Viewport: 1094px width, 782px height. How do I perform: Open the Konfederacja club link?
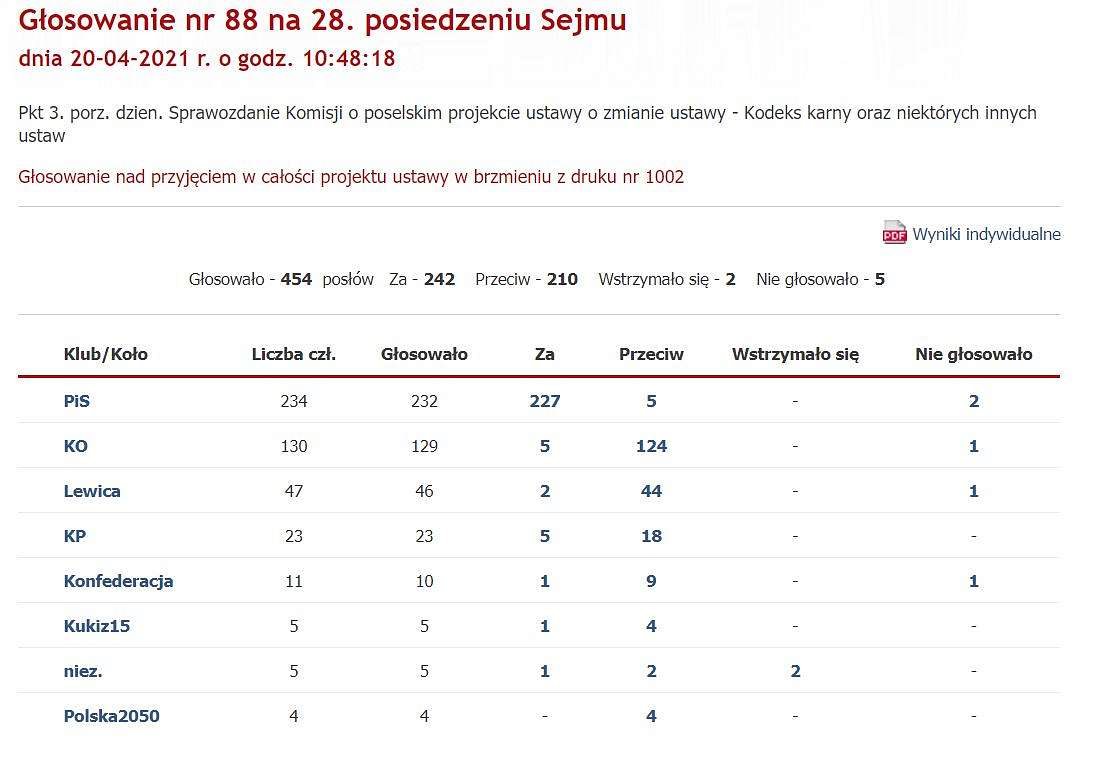click(x=119, y=581)
